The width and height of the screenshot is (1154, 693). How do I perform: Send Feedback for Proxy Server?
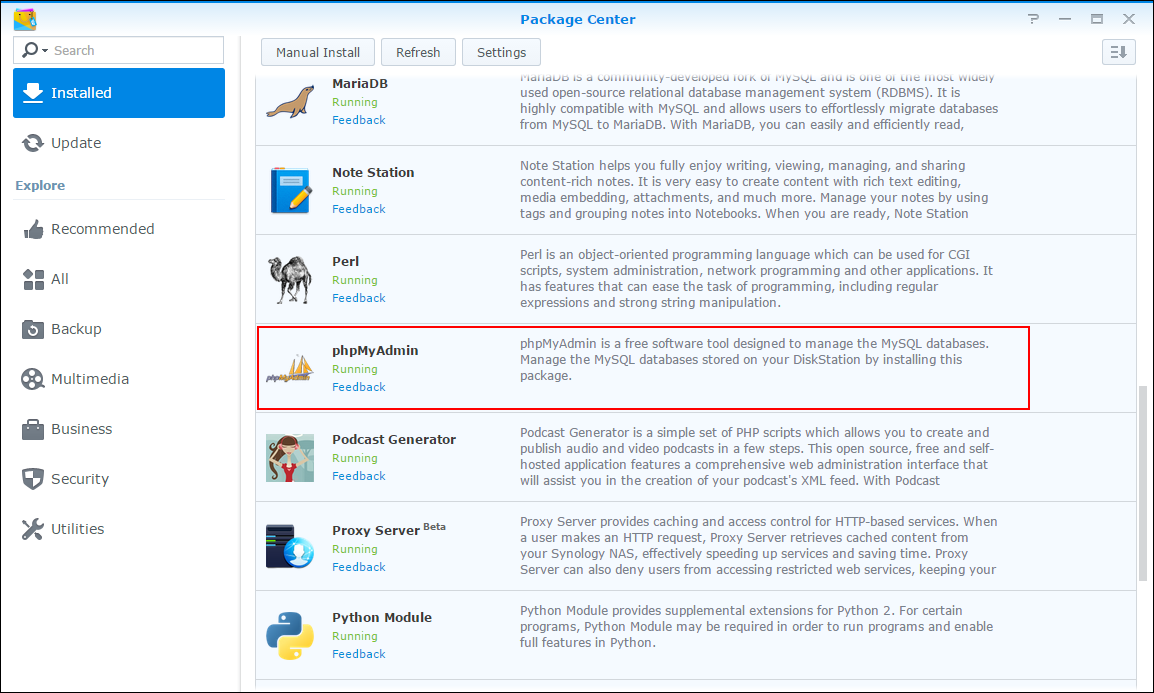(358, 567)
